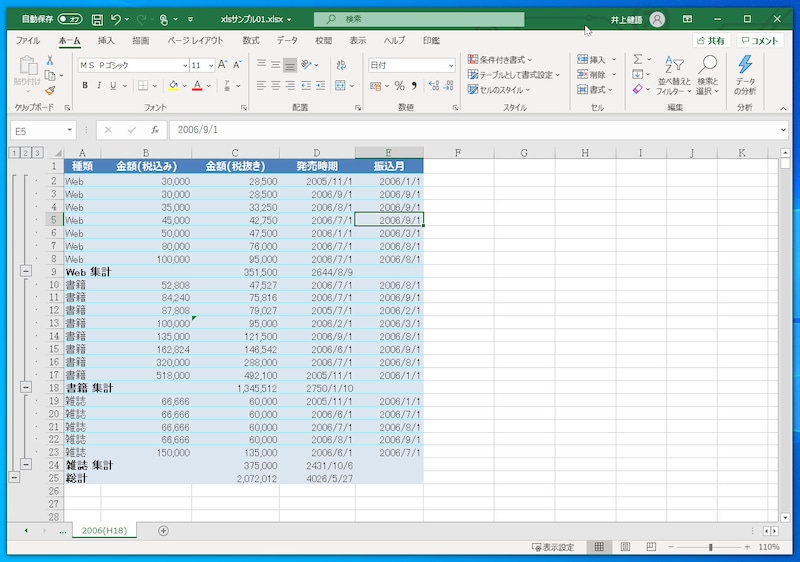Image resolution: width=800 pixels, height=562 pixels.
Task: Click the Bold formatting icon
Action: pos(85,85)
